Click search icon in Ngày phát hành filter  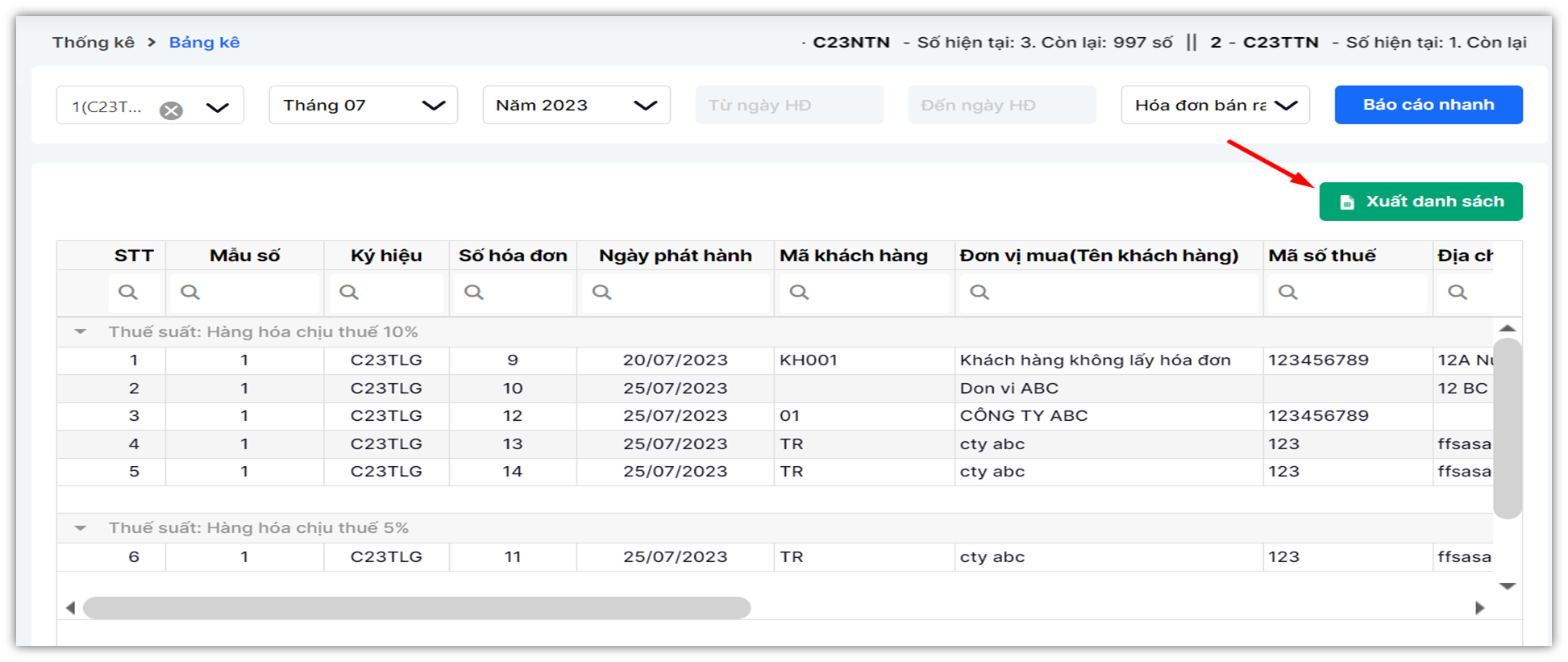point(602,292)
